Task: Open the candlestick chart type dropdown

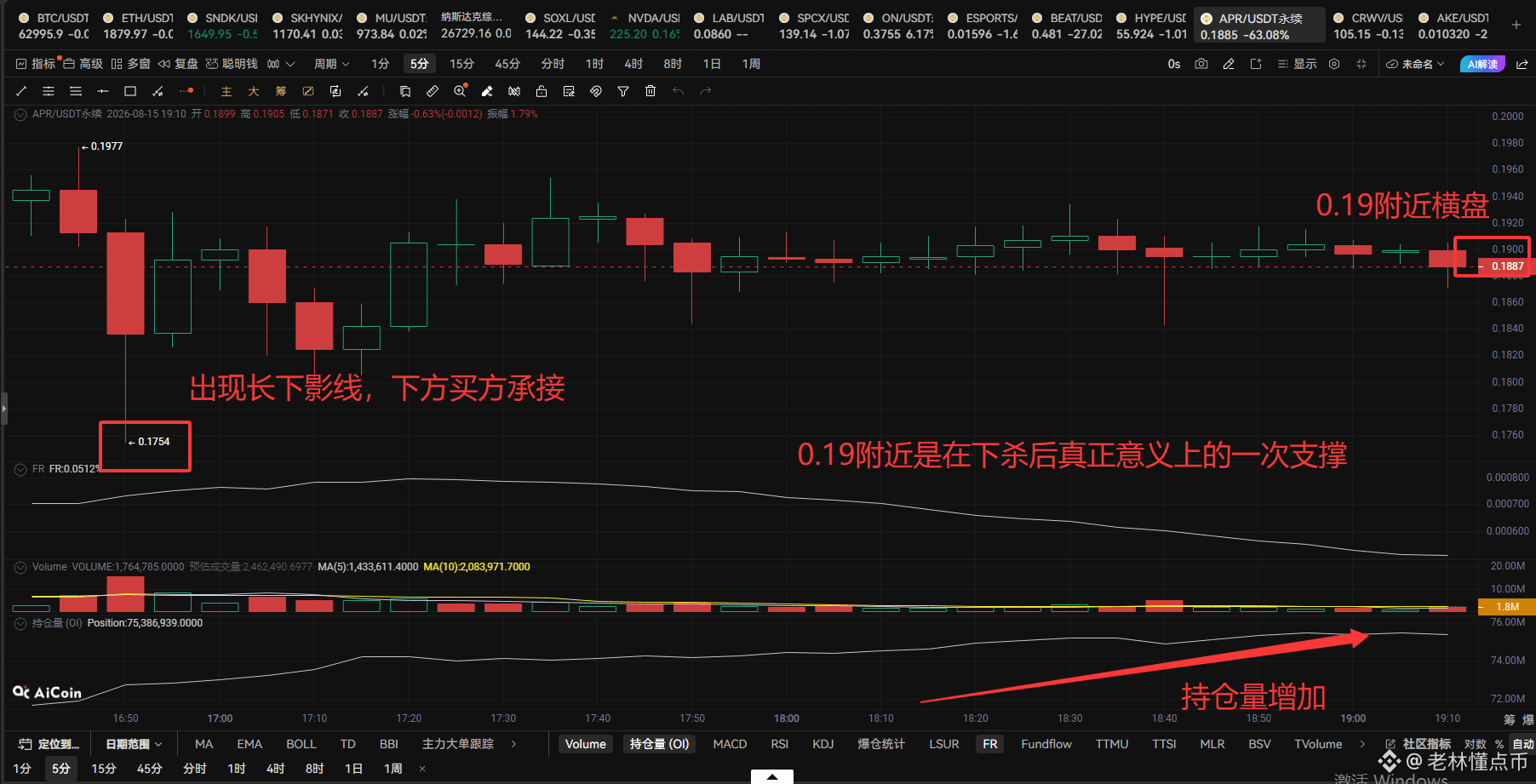Action: 280,64
